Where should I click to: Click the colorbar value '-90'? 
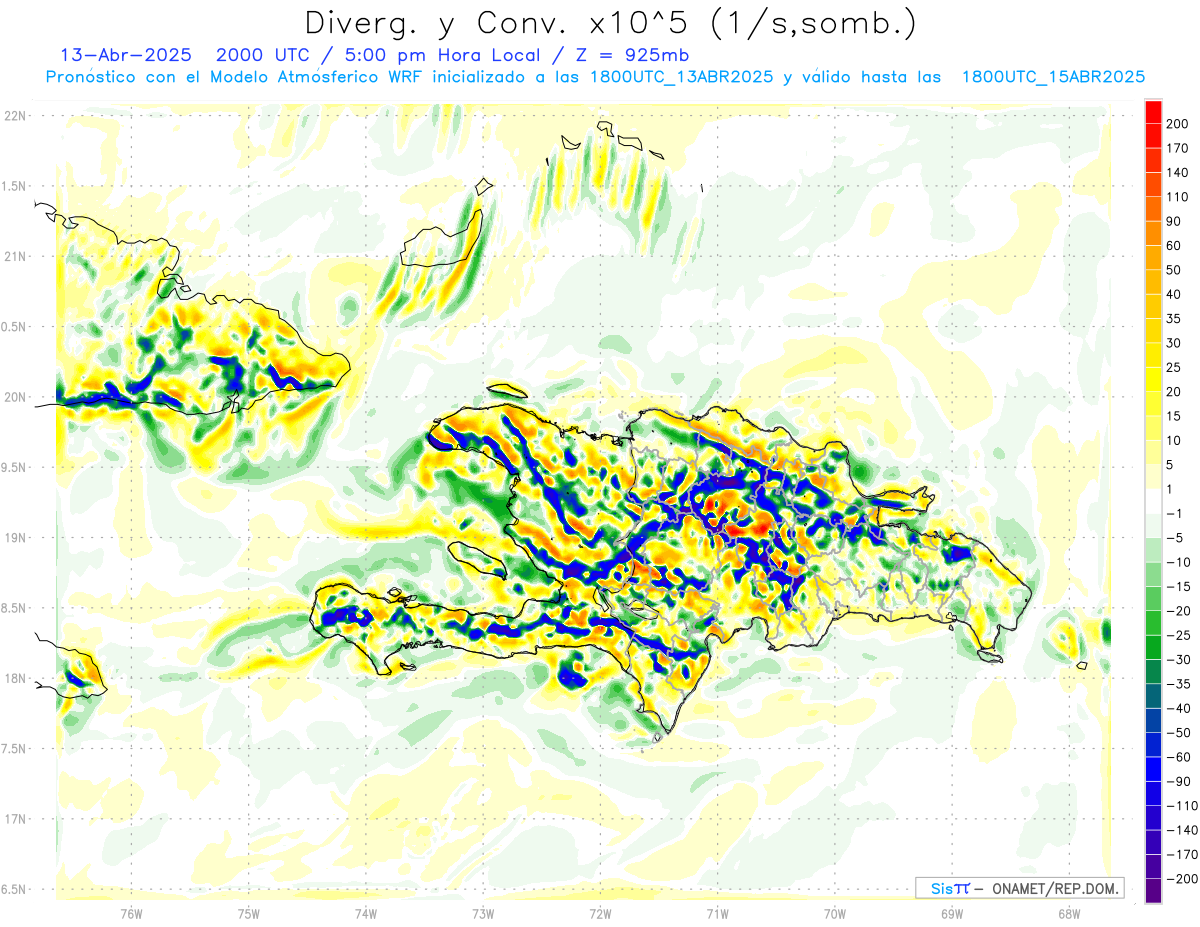click(x=1181, y=781)
